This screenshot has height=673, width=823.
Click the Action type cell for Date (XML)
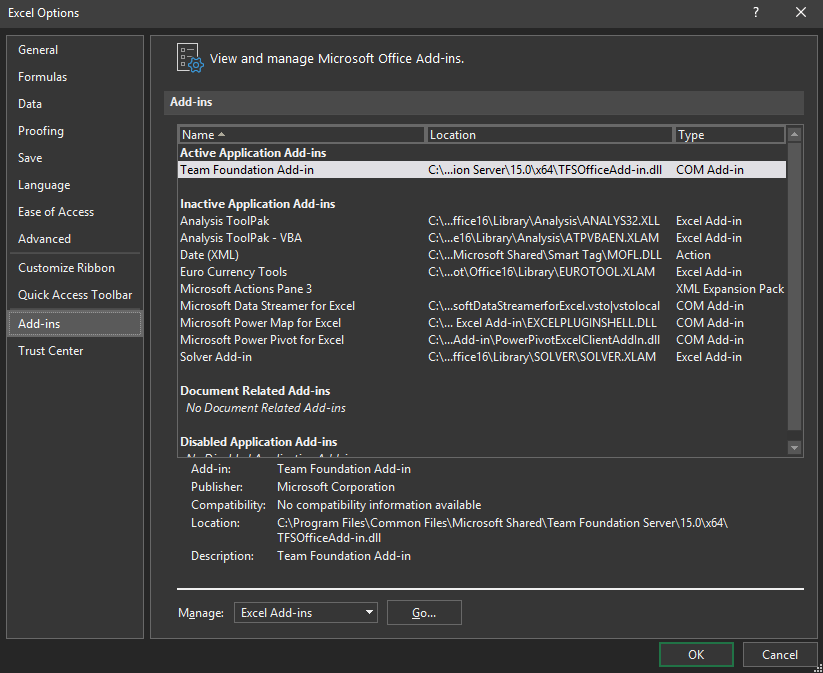tap(693, 255)
